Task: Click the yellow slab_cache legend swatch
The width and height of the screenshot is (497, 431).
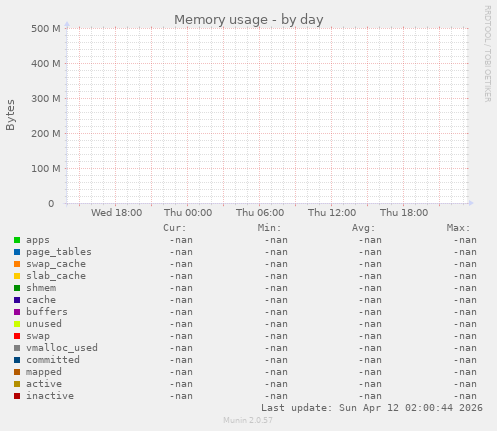Action: [x=17, y=276]
